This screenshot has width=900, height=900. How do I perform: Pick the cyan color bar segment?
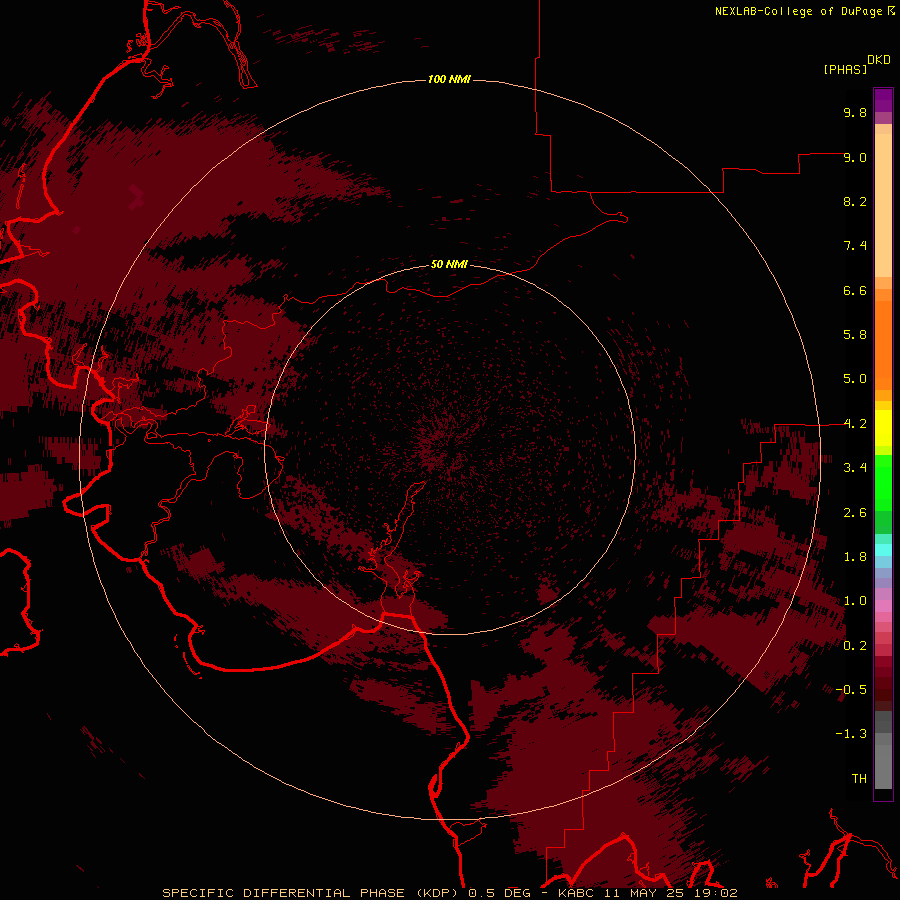pos(883,550)
